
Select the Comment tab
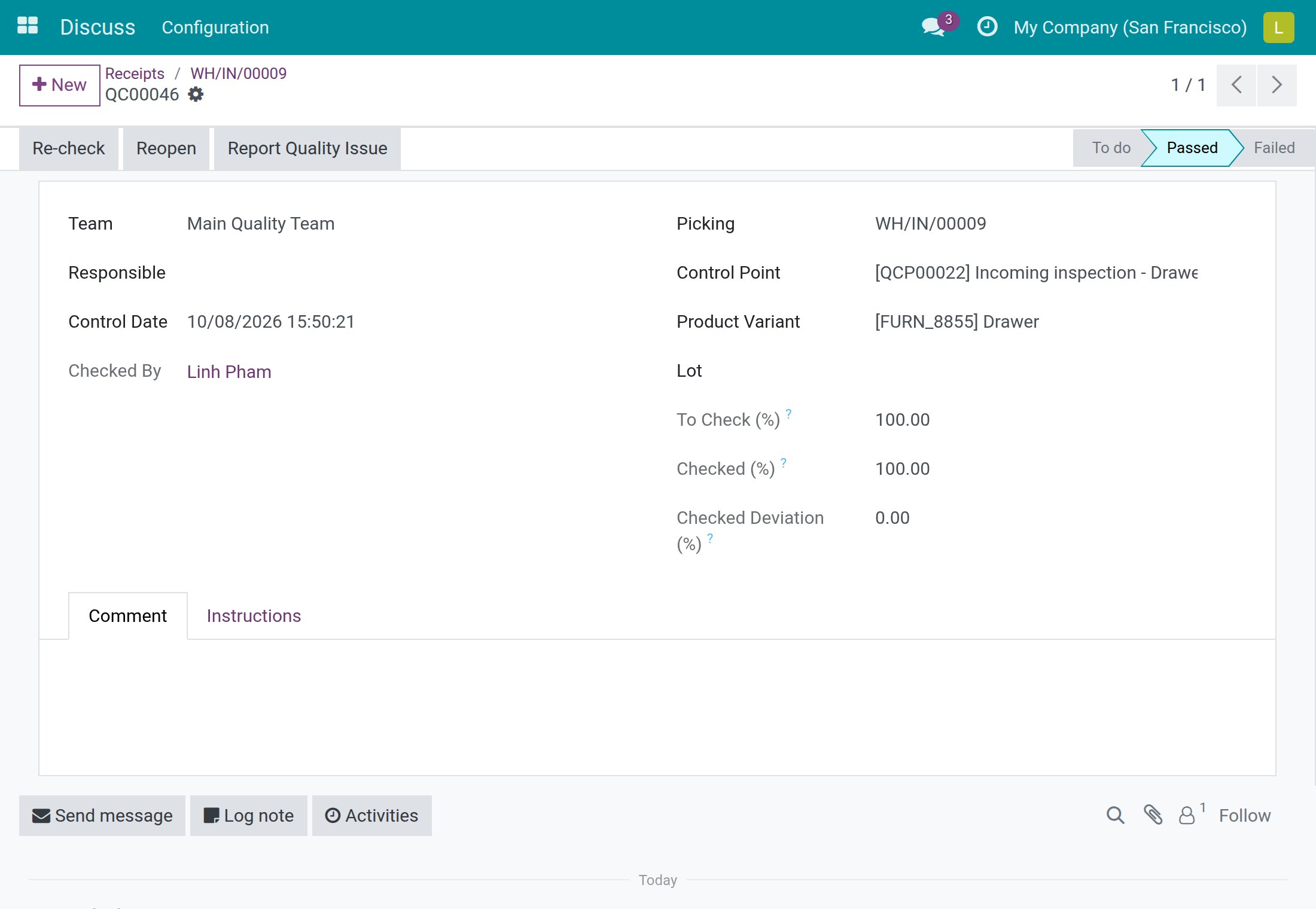click(x=127, y=616)
